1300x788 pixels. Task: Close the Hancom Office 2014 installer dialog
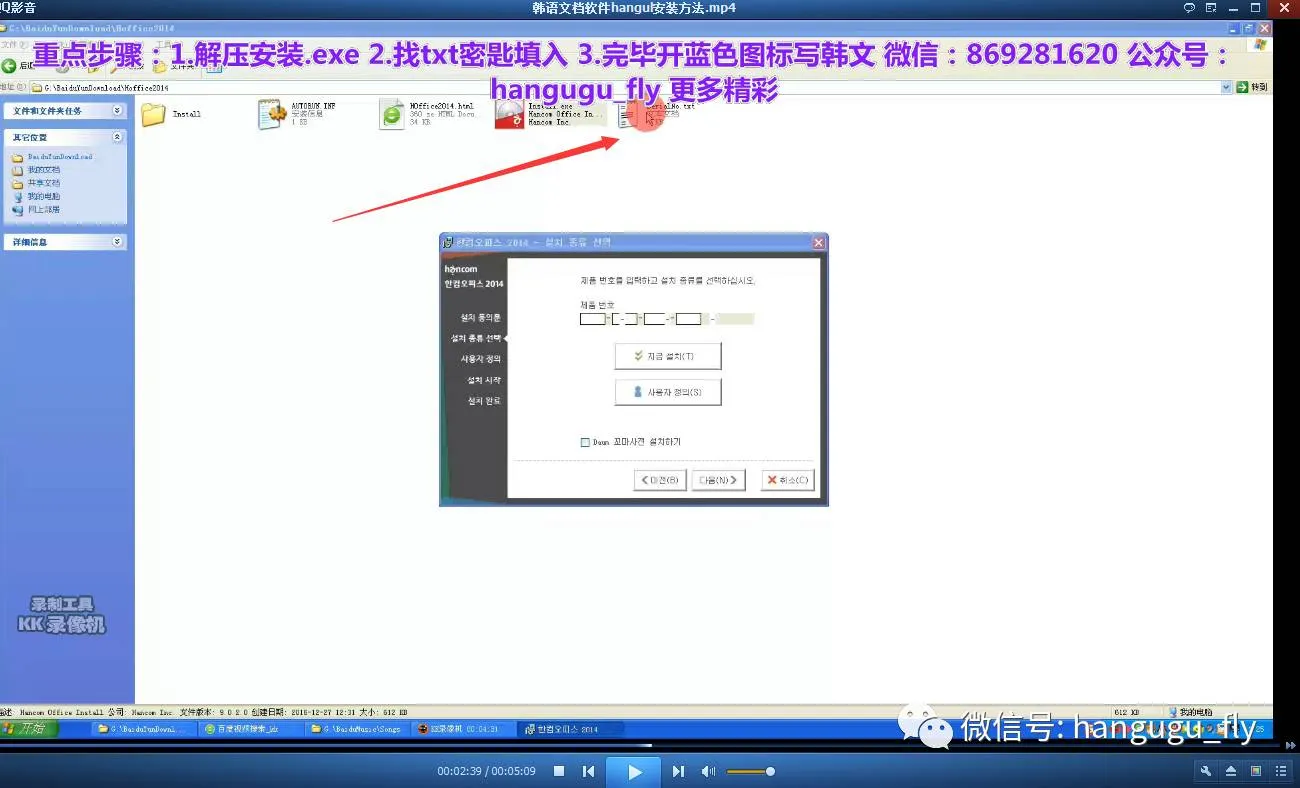tap(819, 242)
